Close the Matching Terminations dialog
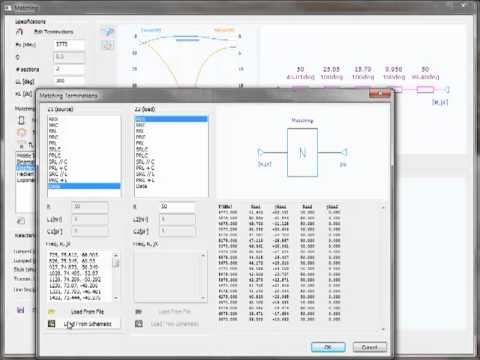 [x=379, y=93]
